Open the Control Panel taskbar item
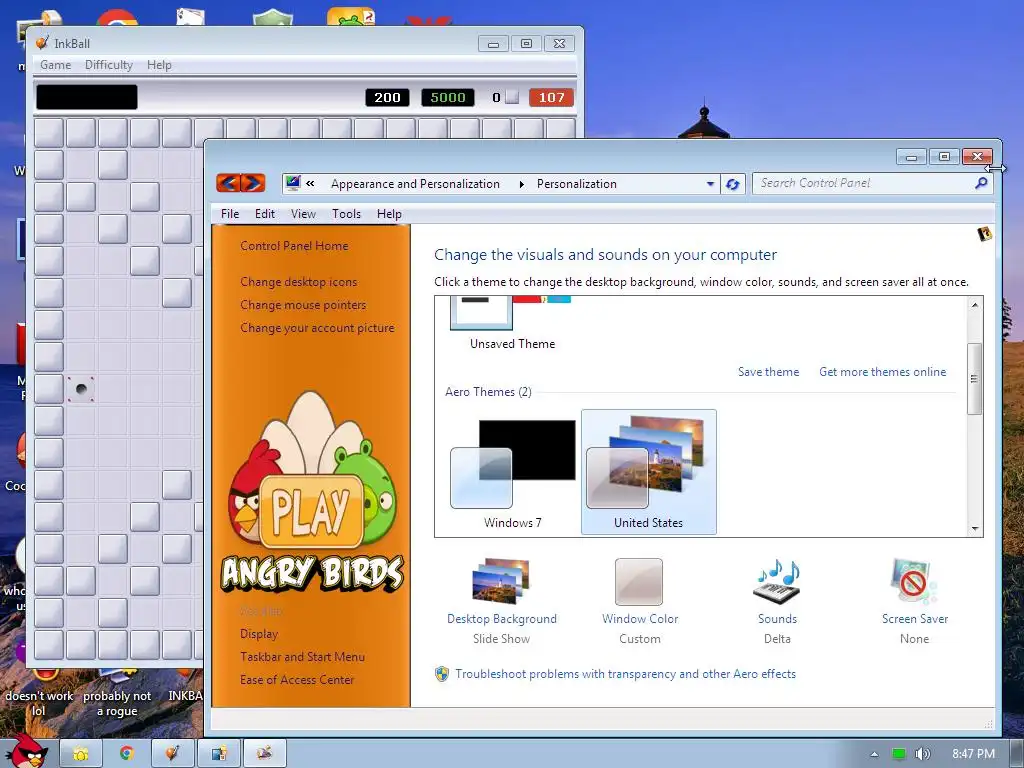This screenshot has width=1024, height=768. point(219,754)
